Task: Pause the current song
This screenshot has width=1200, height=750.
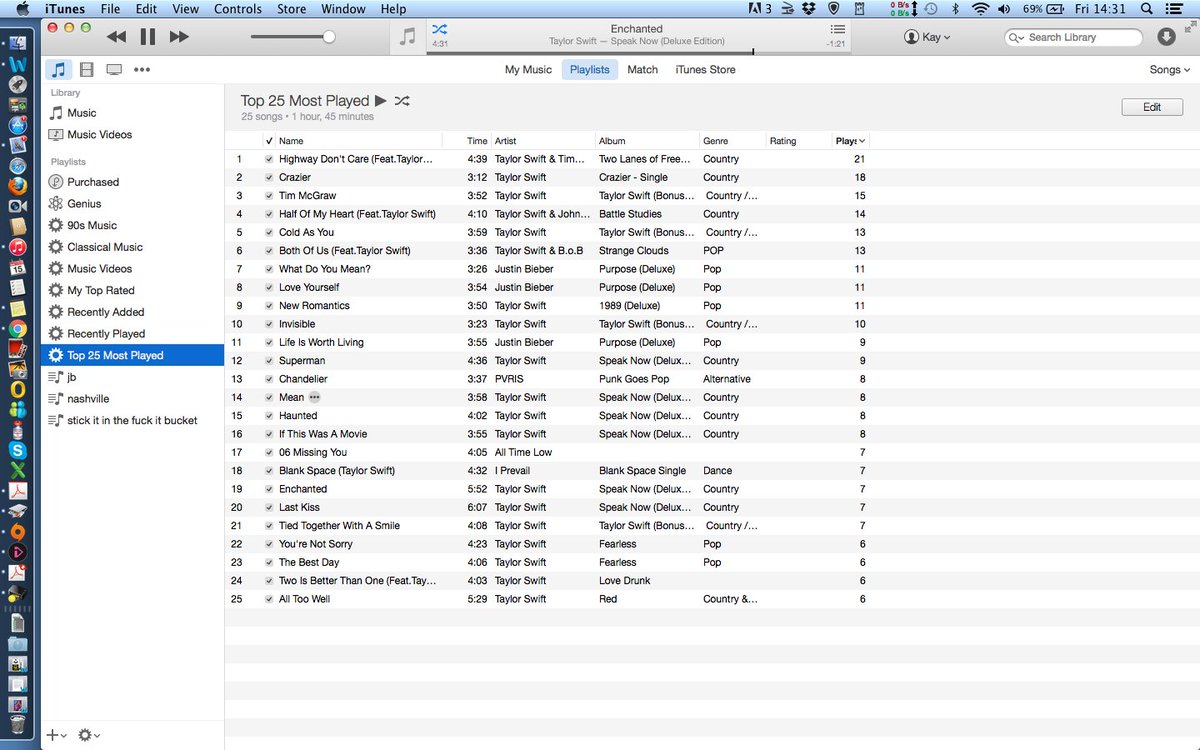Action: 148,37
